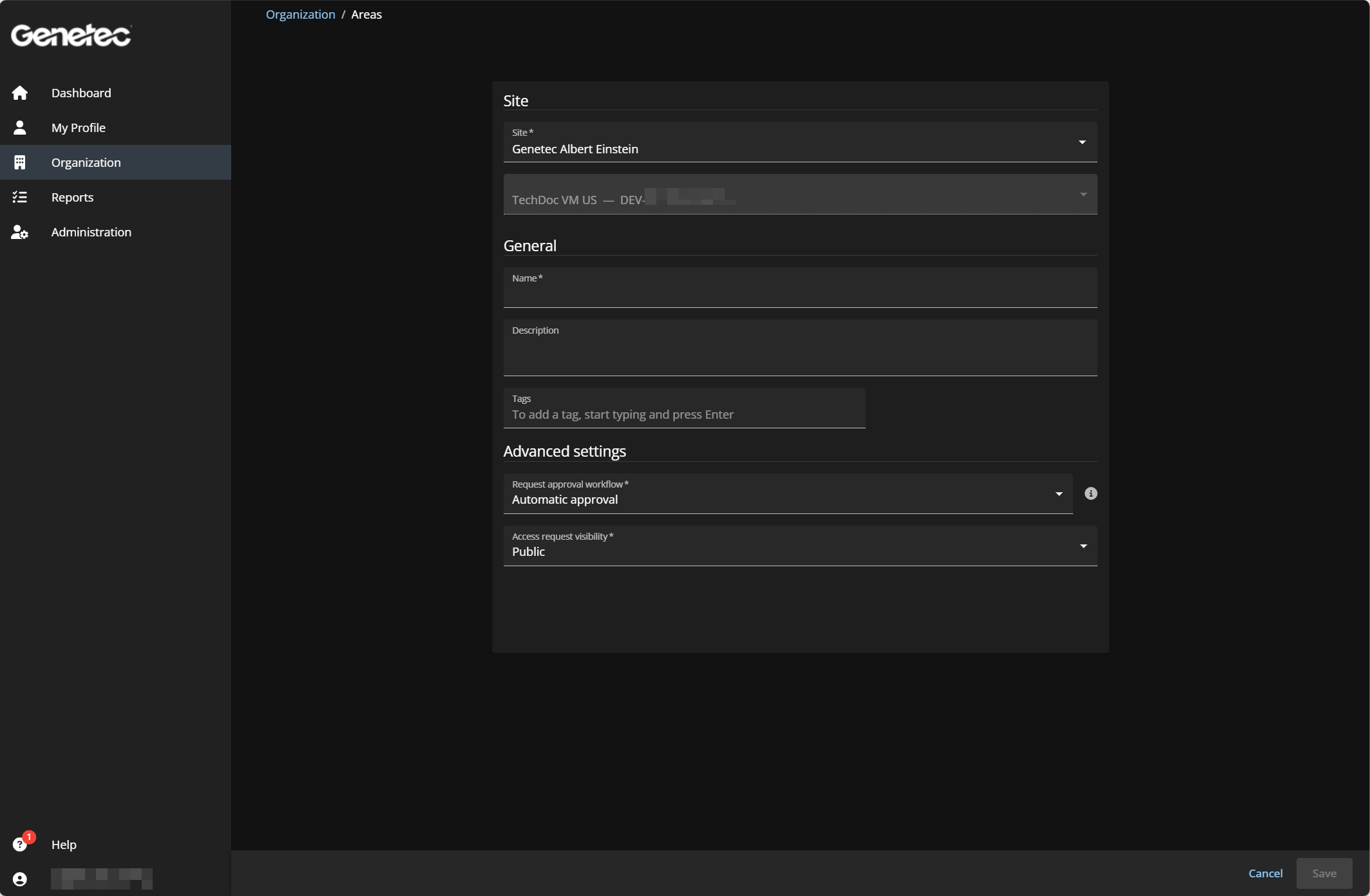
Task: Click the Help question mark icon
Action: pyautogui.click(x=20, y=844)
